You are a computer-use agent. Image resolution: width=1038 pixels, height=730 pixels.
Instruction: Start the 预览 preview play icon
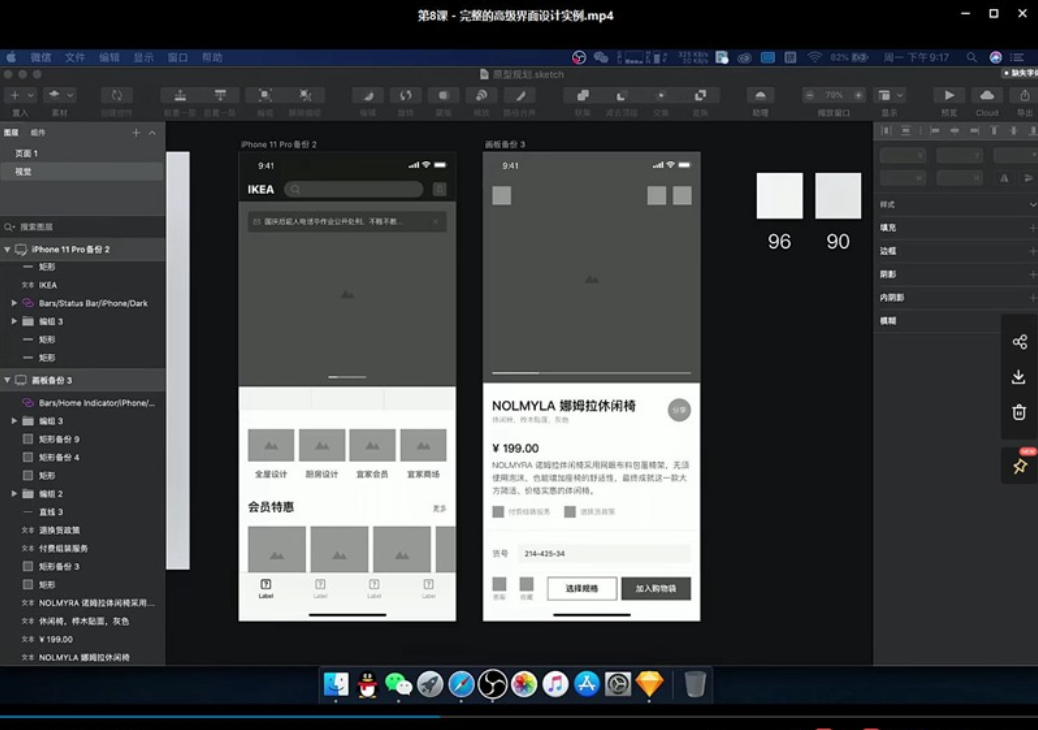point(949,95)
